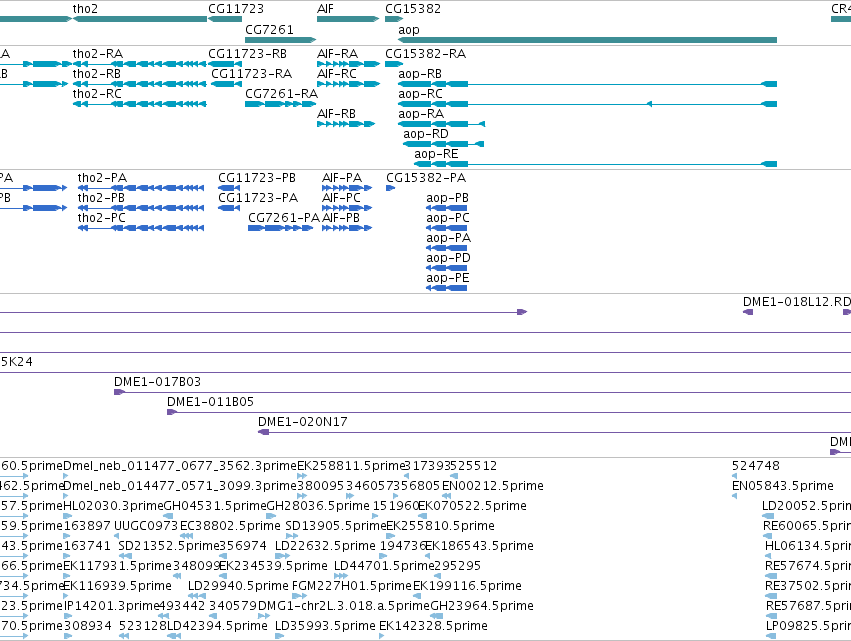
Task: Choose protein aop-PA
Action: [x=449, y=238]
